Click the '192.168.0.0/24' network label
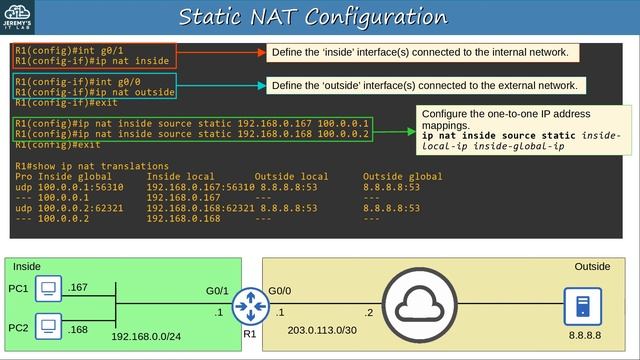The height and width of the screenshot is (360, 640). click(146, 337)
